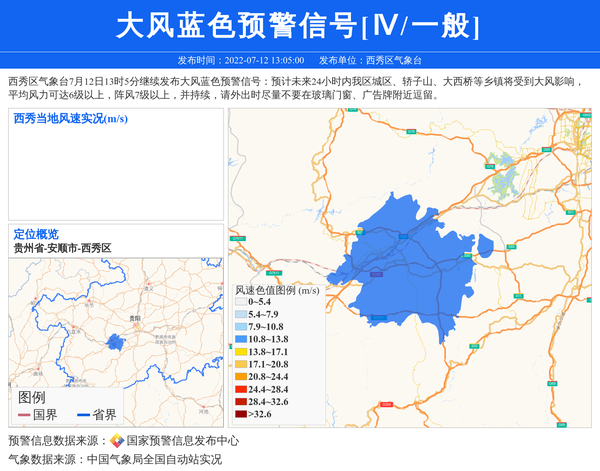
Task: Click the >32.6 dark red swatch
Action: [x=240, y=414]
